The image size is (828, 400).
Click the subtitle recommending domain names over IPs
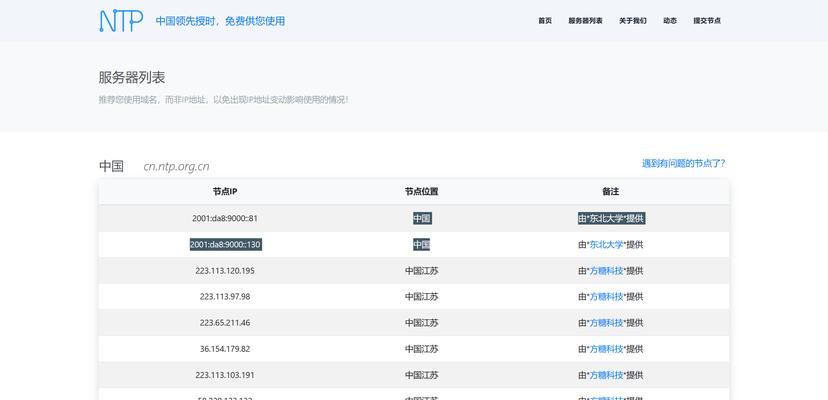pos(223,100)
